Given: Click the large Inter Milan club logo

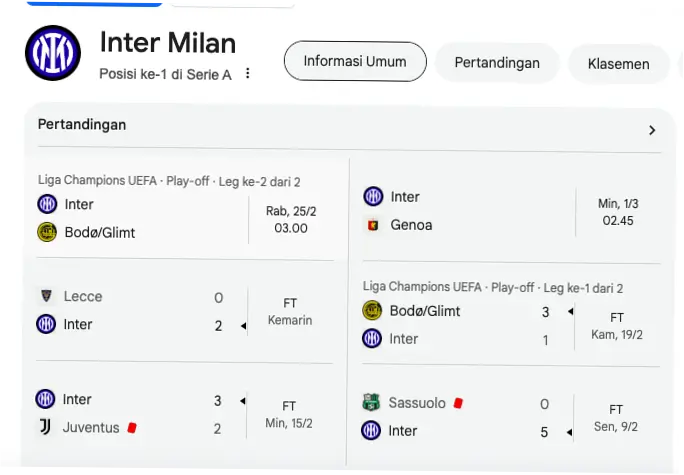Looking at the screenshot, I should click(x=53, y=53).
